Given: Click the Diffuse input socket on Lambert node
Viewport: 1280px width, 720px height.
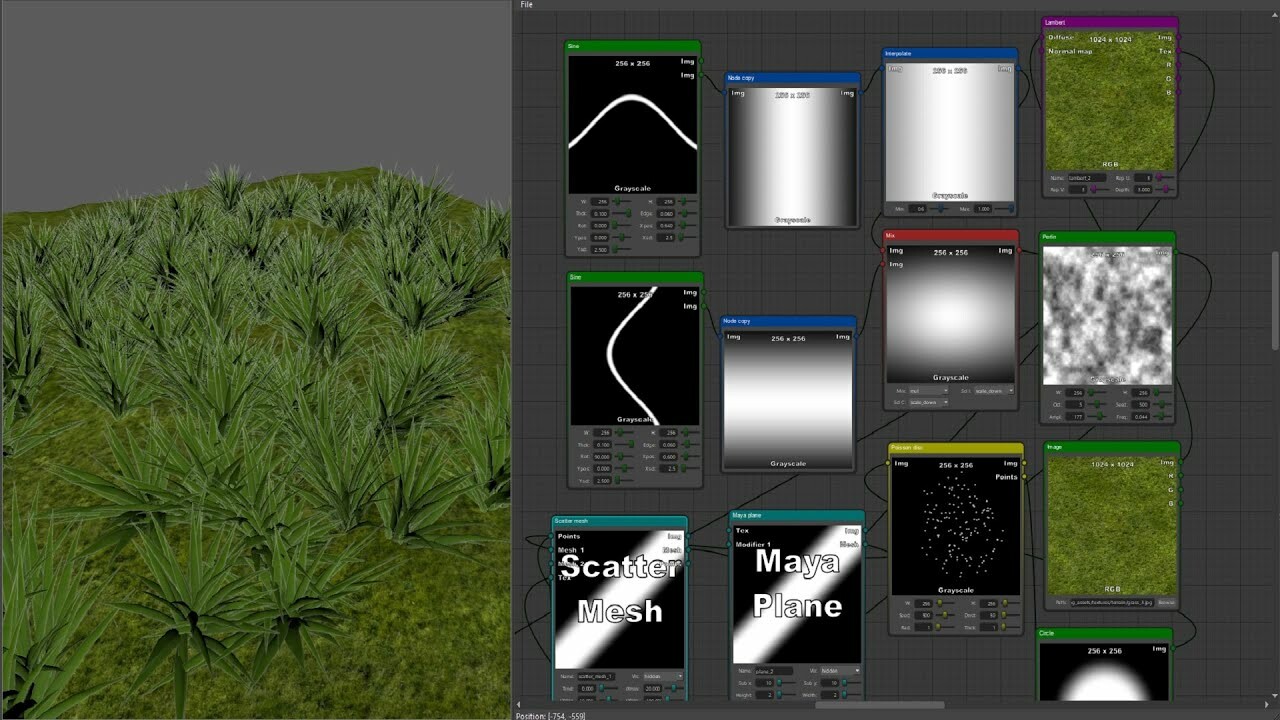Looking at the screenshot, I should coord(1043,37).
